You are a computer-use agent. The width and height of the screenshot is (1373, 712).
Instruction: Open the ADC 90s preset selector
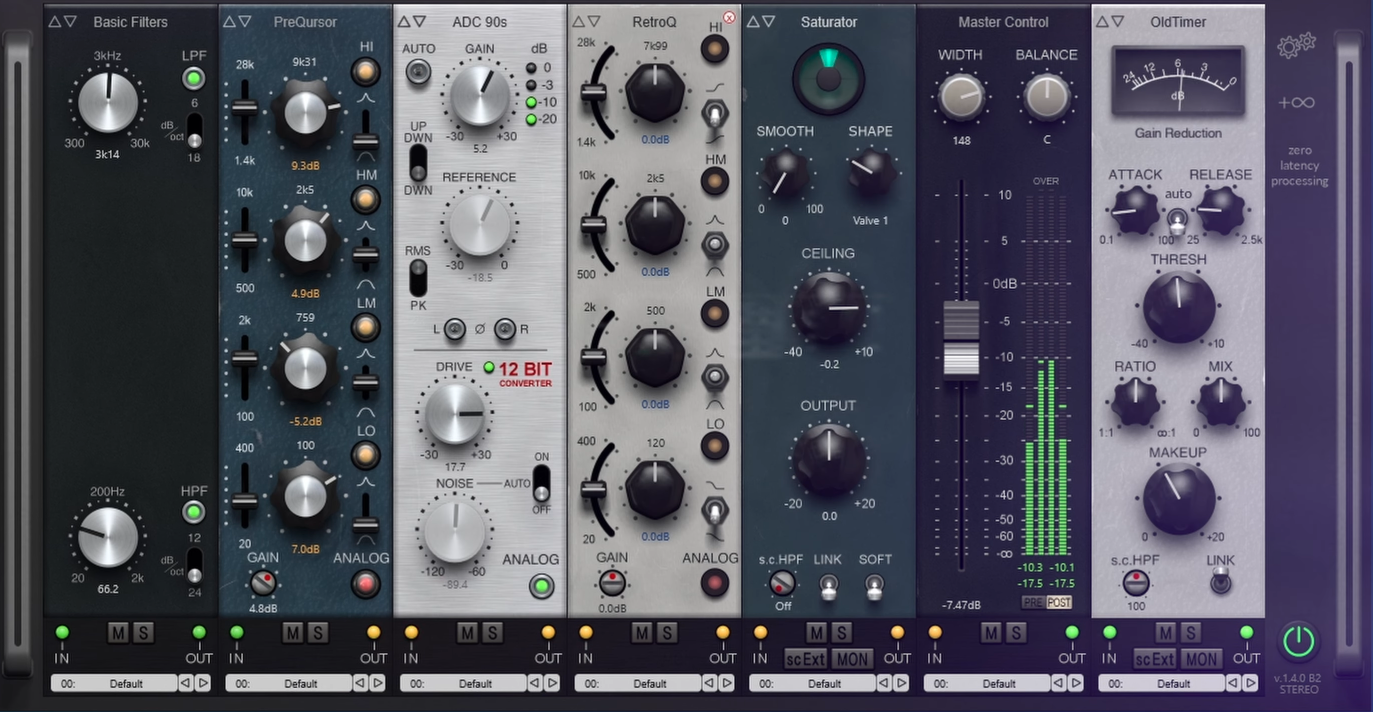point(463,684)
